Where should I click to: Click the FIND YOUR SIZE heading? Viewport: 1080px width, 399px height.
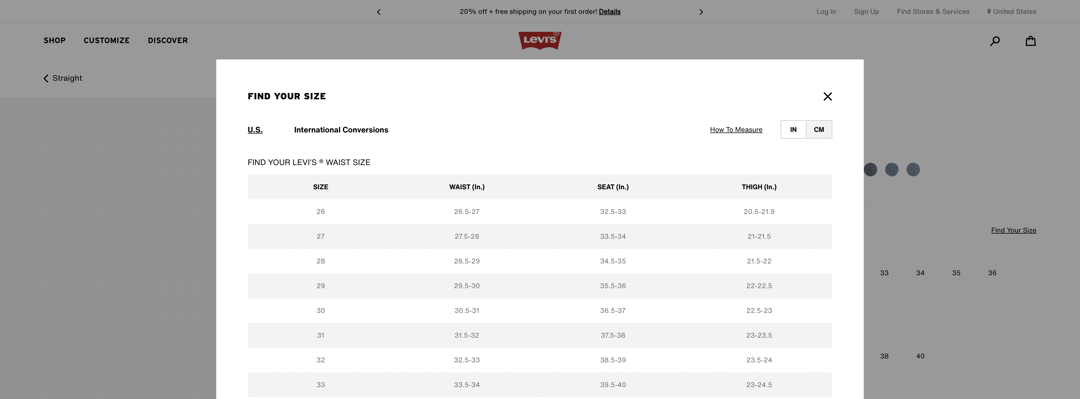287,96
